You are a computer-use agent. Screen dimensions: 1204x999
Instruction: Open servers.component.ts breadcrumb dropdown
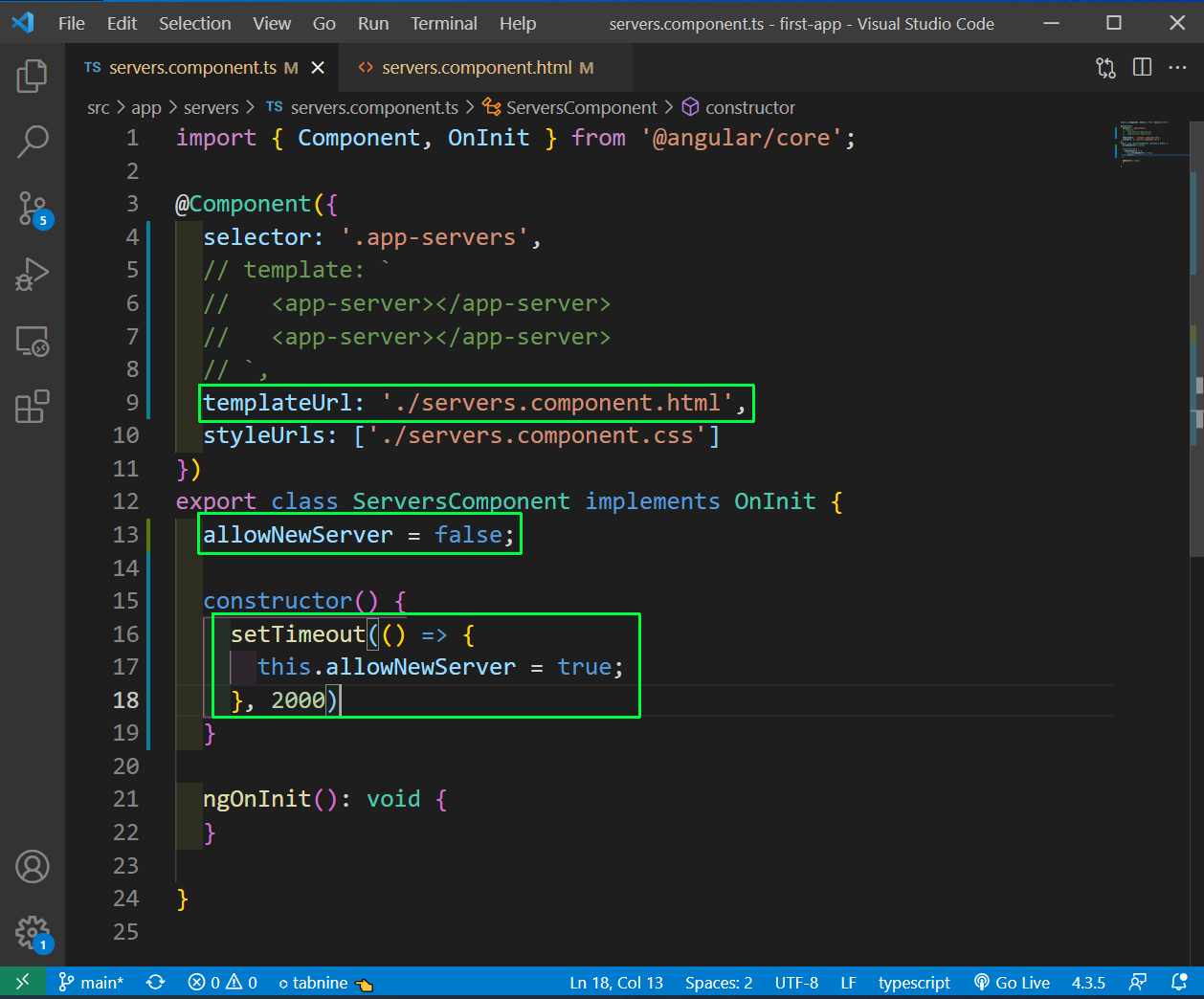[x=363, y=108]
